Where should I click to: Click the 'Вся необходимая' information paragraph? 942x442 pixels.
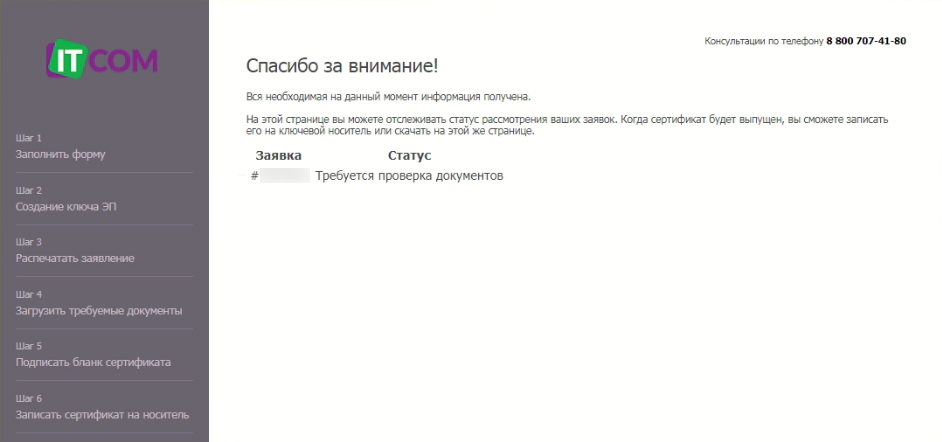(x=388, y=97)
